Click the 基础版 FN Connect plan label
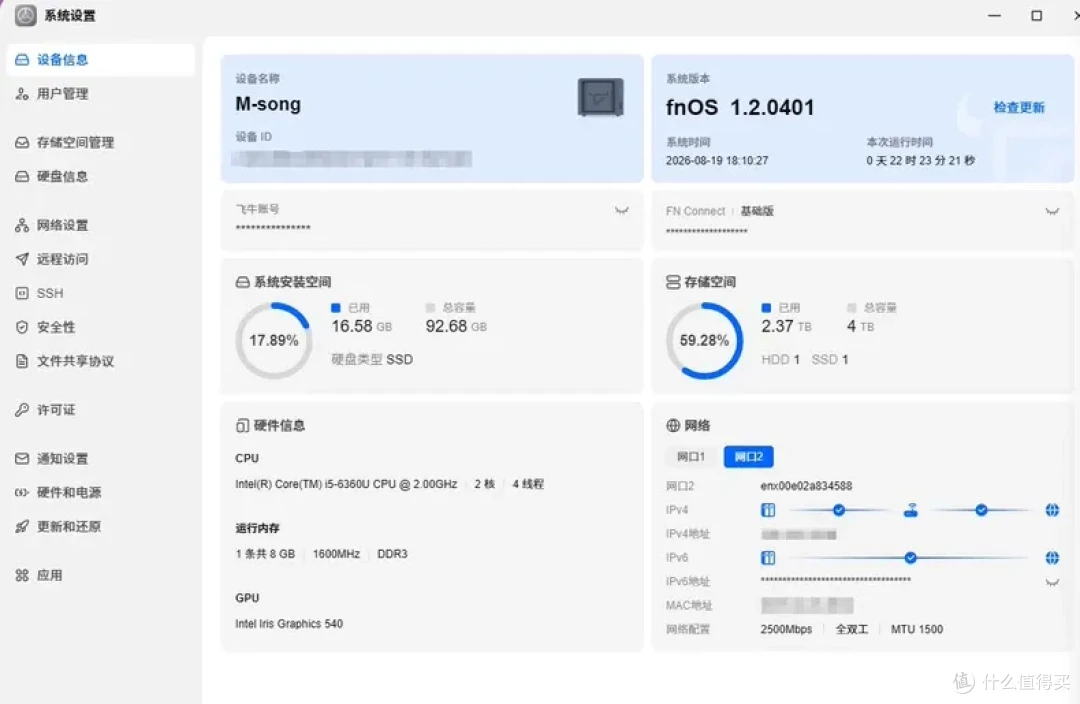Screen dimensions: 1080x704 click(757, 211)
